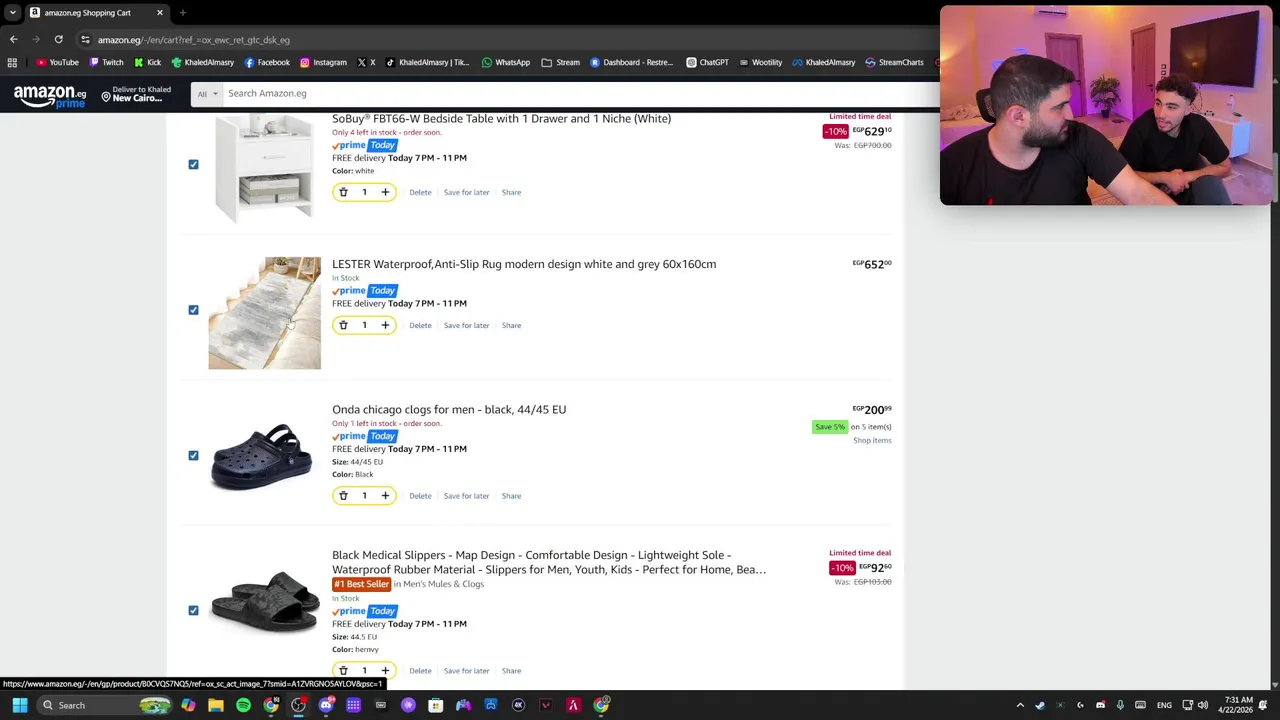1280x720 pixels.
Task: Uncheck the LESTER Rug item checkbox
Action: pyautogui.click(x=193, y=310)
